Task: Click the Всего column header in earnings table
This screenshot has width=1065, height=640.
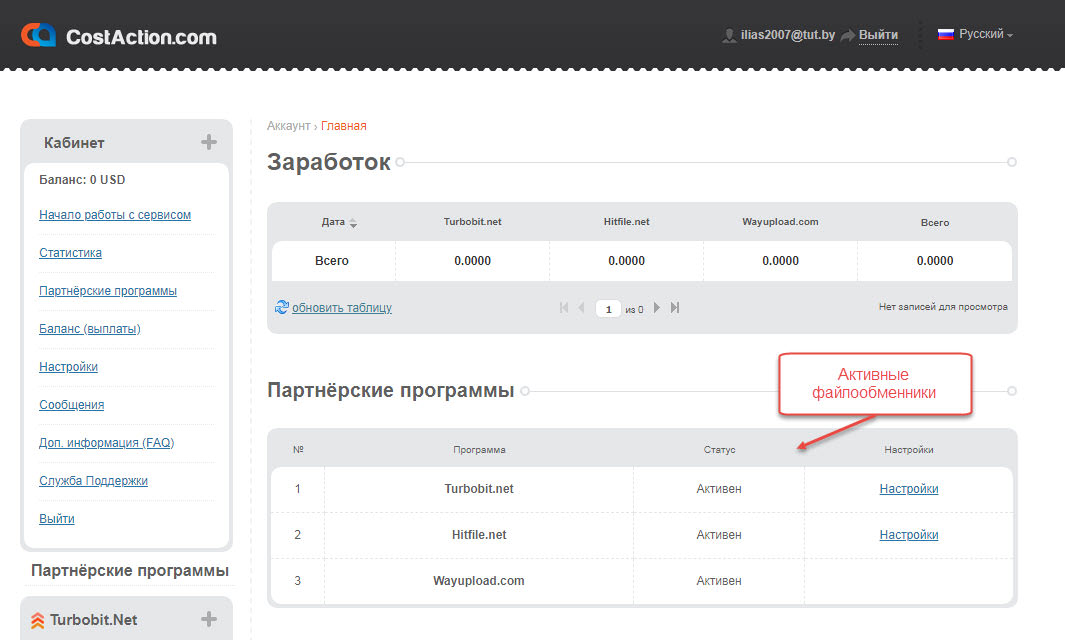Action: point(935,222)
